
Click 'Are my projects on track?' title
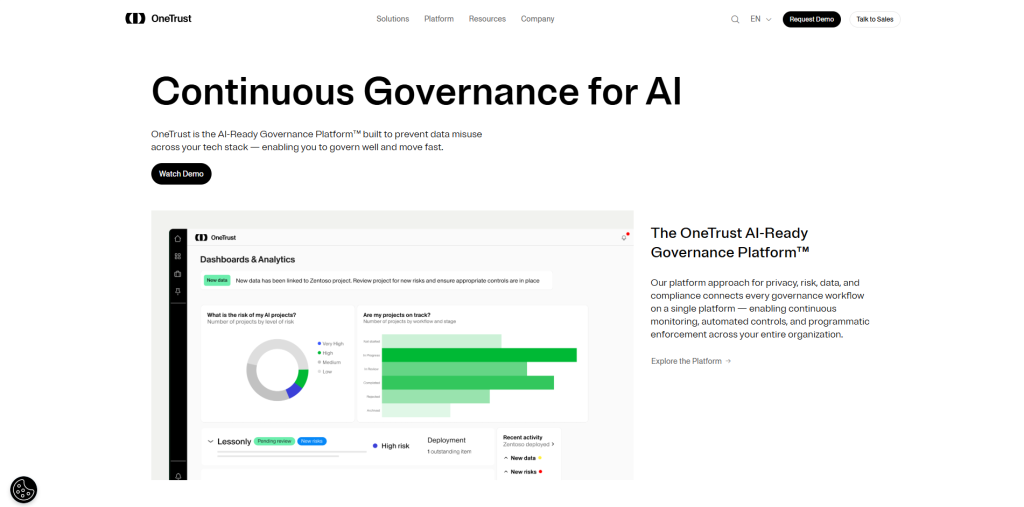pos(397,315)
